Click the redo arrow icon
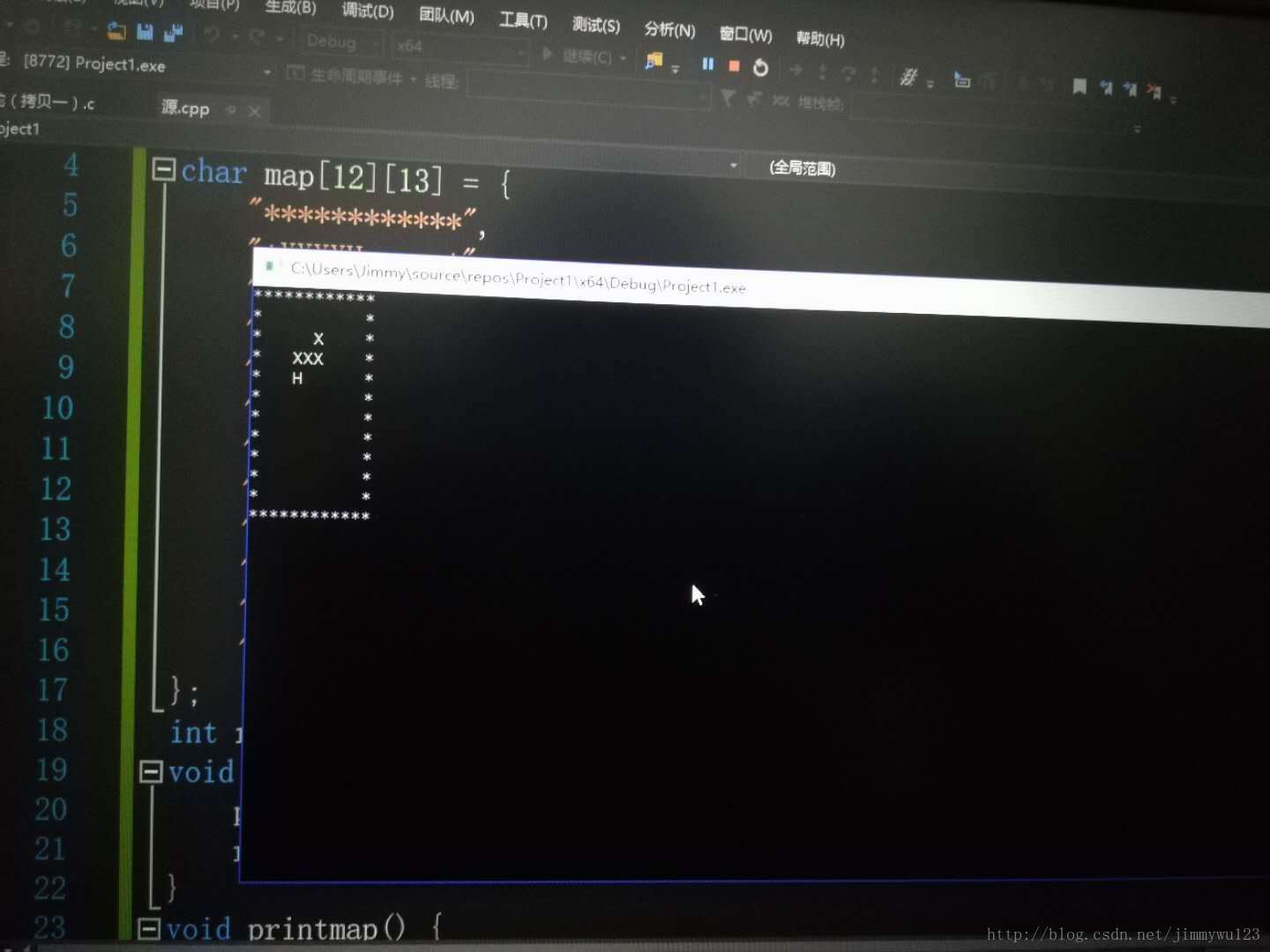Screen dimensions: 1270x952 click(258, 37)
